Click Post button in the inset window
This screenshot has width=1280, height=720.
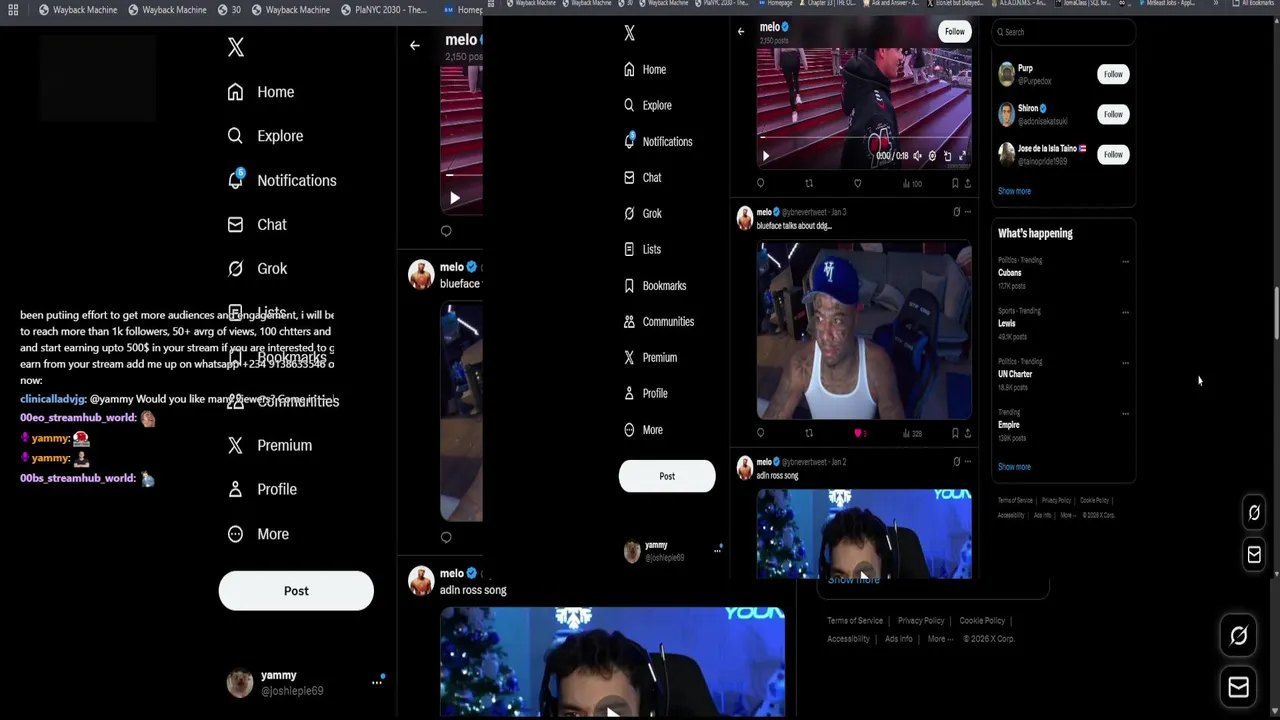click(x=667, y=476)
